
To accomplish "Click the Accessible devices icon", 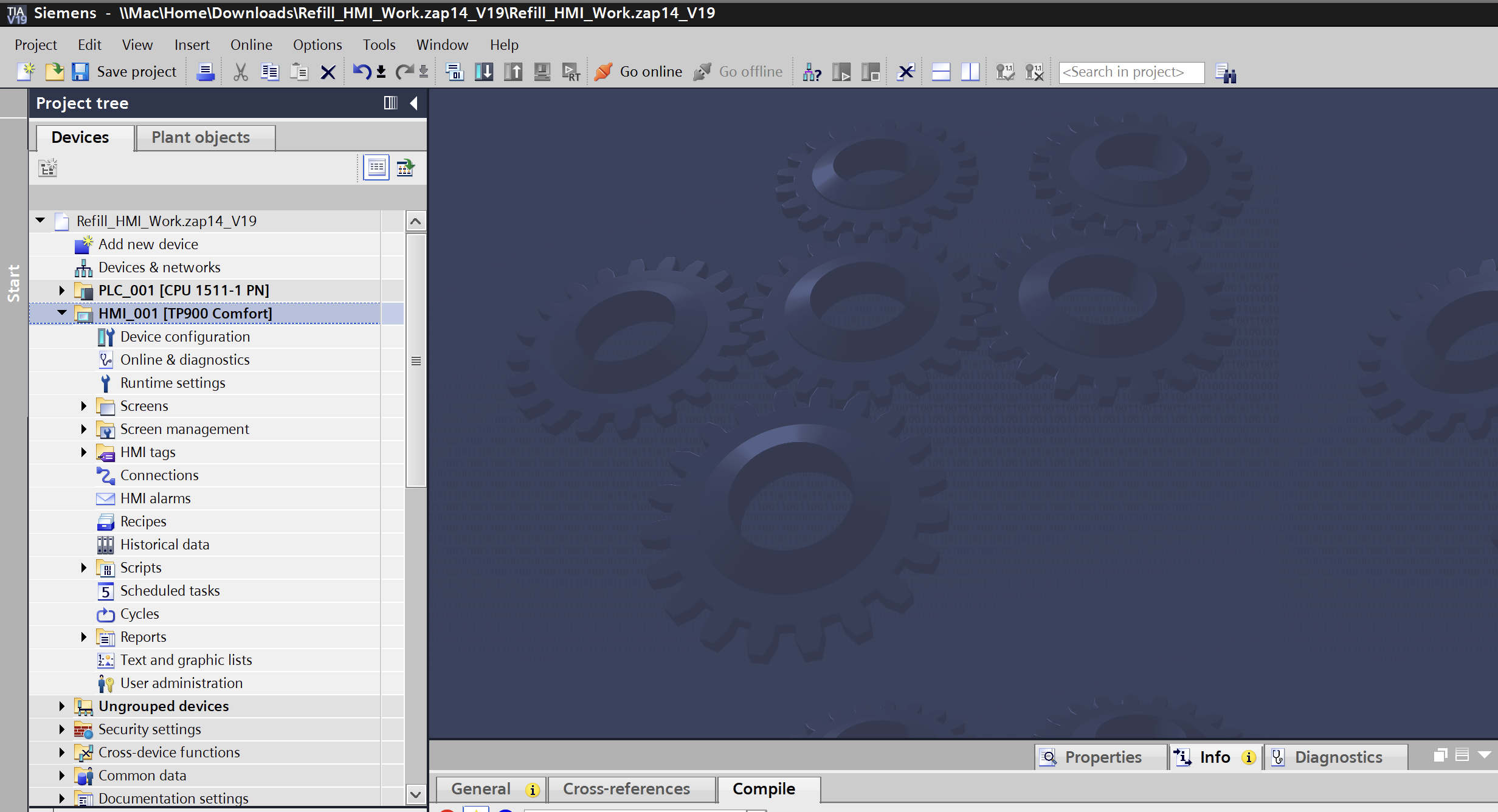I will pyautogui.click(x=812, y=72).
